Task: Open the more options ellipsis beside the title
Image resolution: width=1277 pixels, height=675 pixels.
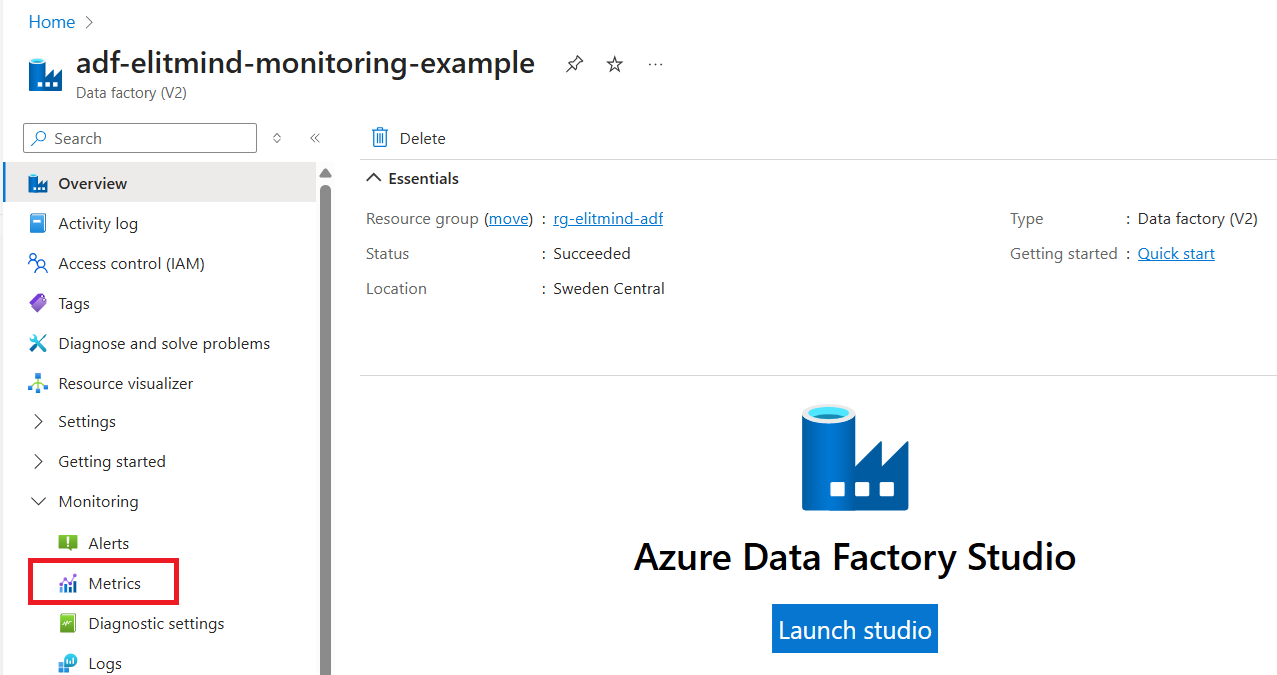Action: [655, 64]
